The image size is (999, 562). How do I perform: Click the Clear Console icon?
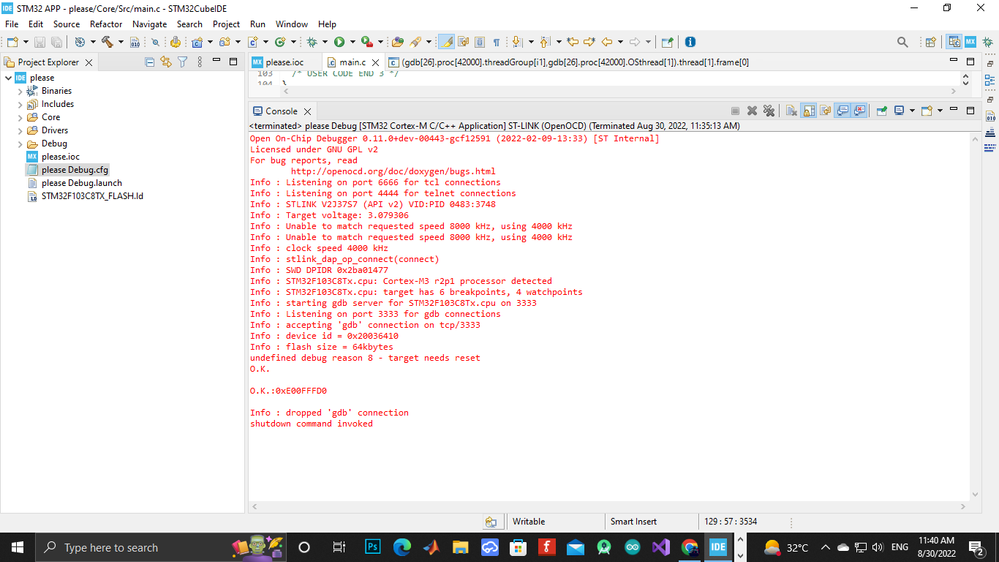[791, 111]
